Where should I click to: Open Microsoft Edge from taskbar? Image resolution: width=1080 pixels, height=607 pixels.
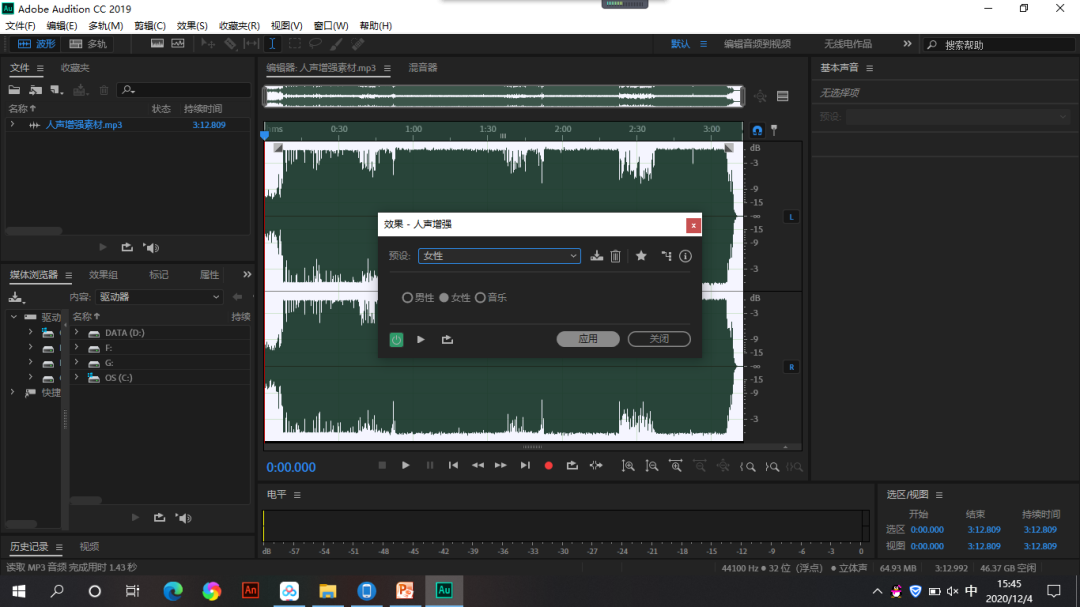(x=173, y=590)
